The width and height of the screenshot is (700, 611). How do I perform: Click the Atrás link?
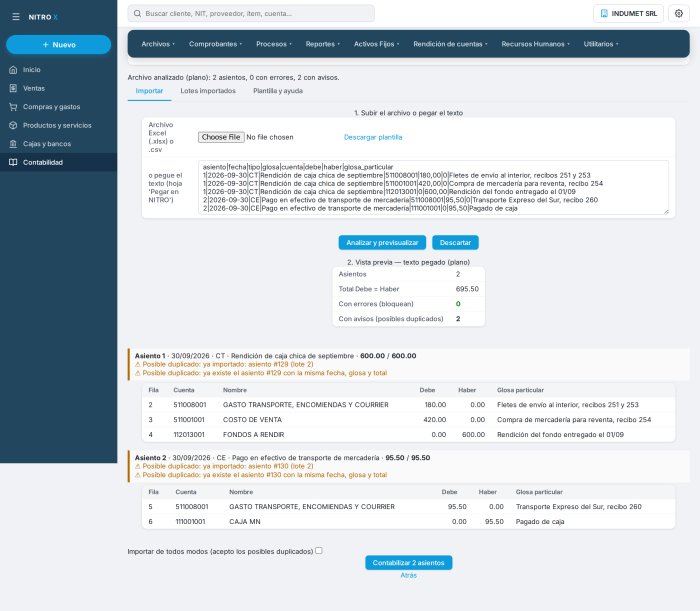(408, 576)
